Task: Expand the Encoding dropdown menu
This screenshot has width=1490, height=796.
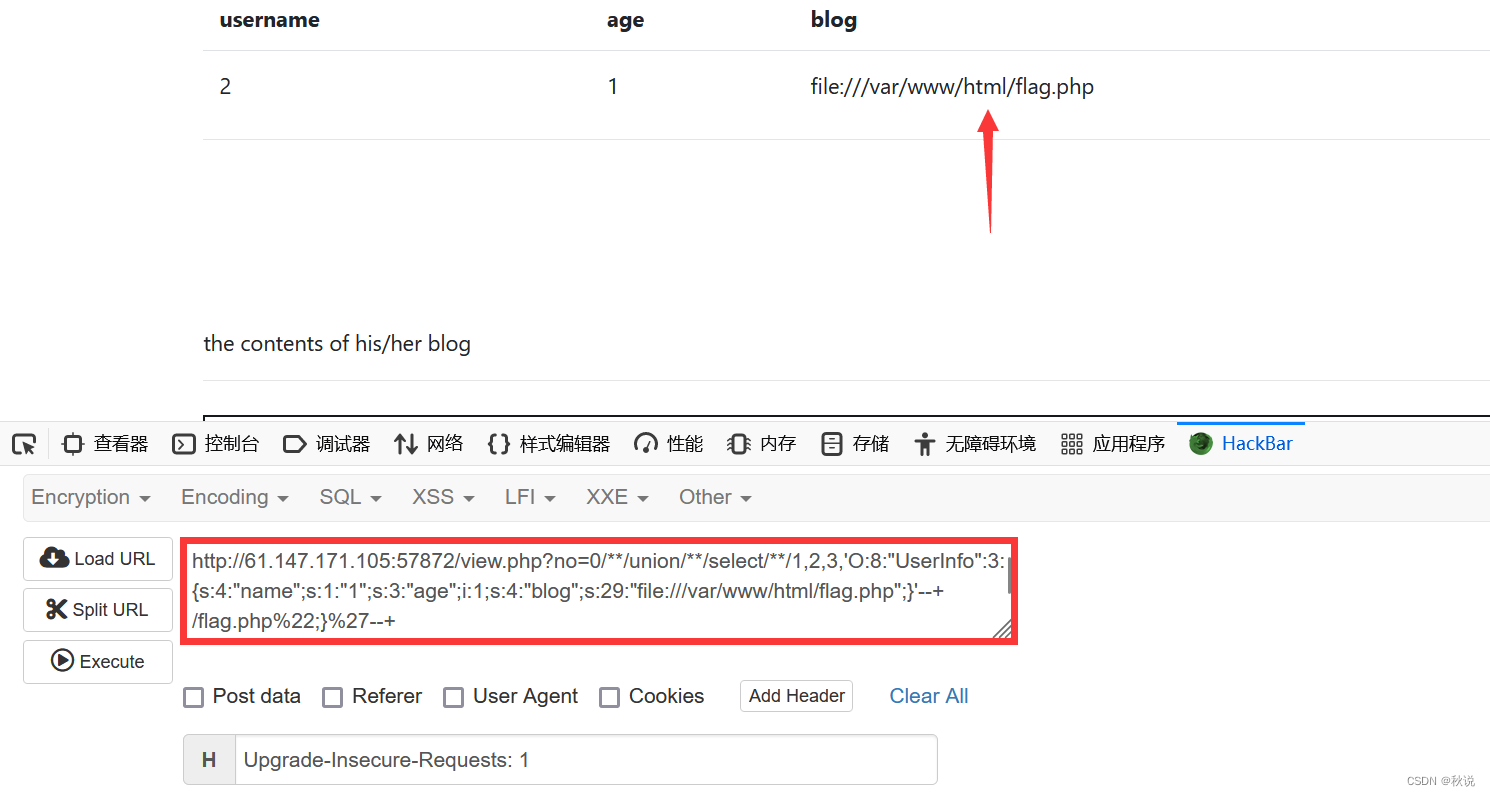Action: 235,497
